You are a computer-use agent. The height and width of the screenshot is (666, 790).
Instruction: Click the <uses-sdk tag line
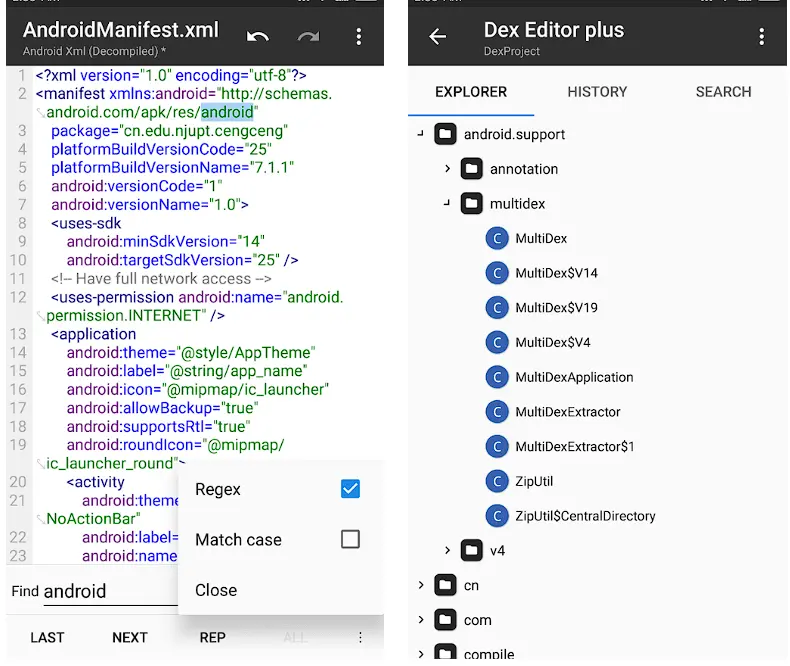click(86, 223)
